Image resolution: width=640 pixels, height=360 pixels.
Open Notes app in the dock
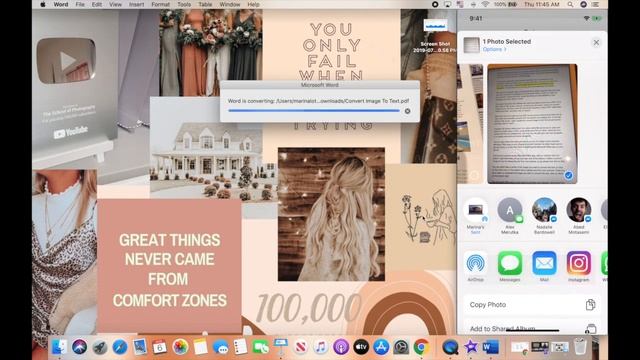pos(200,347)
